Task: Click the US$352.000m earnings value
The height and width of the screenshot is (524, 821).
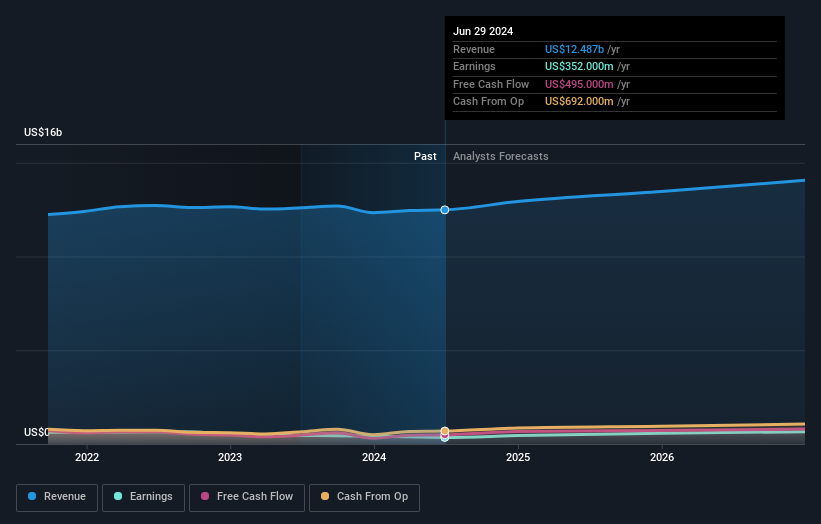Action: pos(579,66)
